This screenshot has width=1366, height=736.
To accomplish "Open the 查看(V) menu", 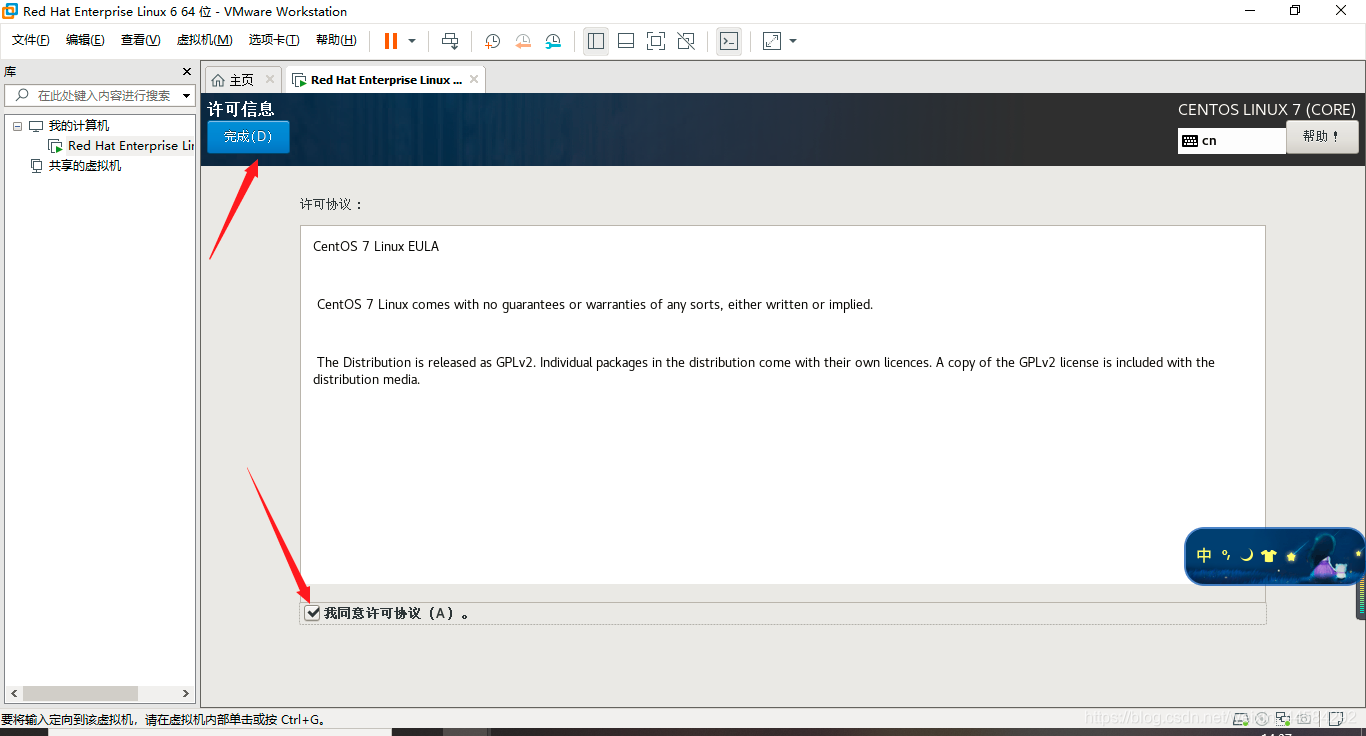I will (x=140, y=40).
